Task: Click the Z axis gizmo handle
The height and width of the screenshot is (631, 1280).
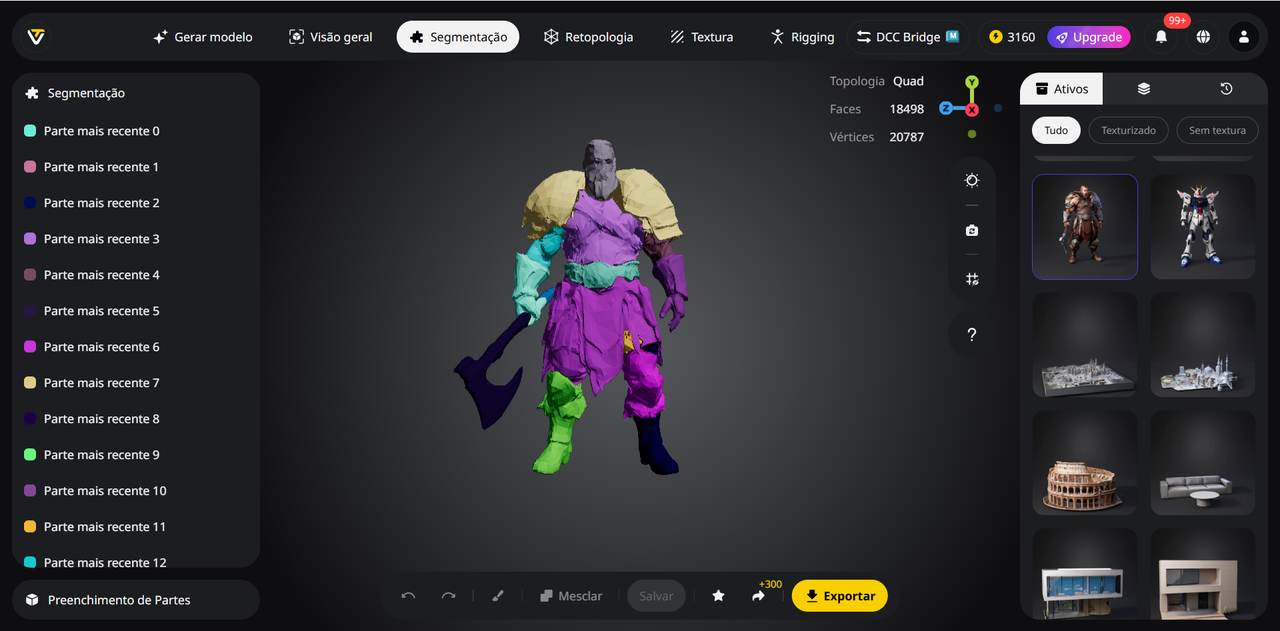Action: click(946, 108)
